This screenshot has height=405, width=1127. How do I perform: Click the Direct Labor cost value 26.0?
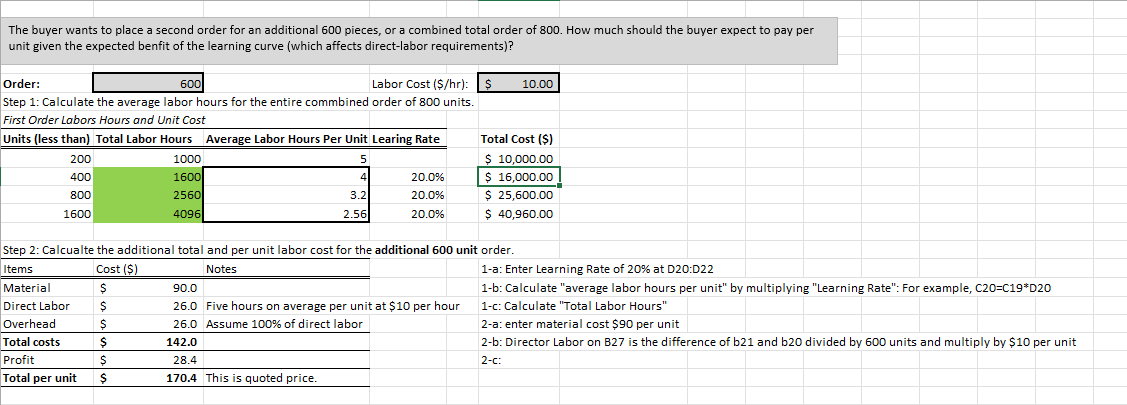pyautogui.click(x=149, y=306)
